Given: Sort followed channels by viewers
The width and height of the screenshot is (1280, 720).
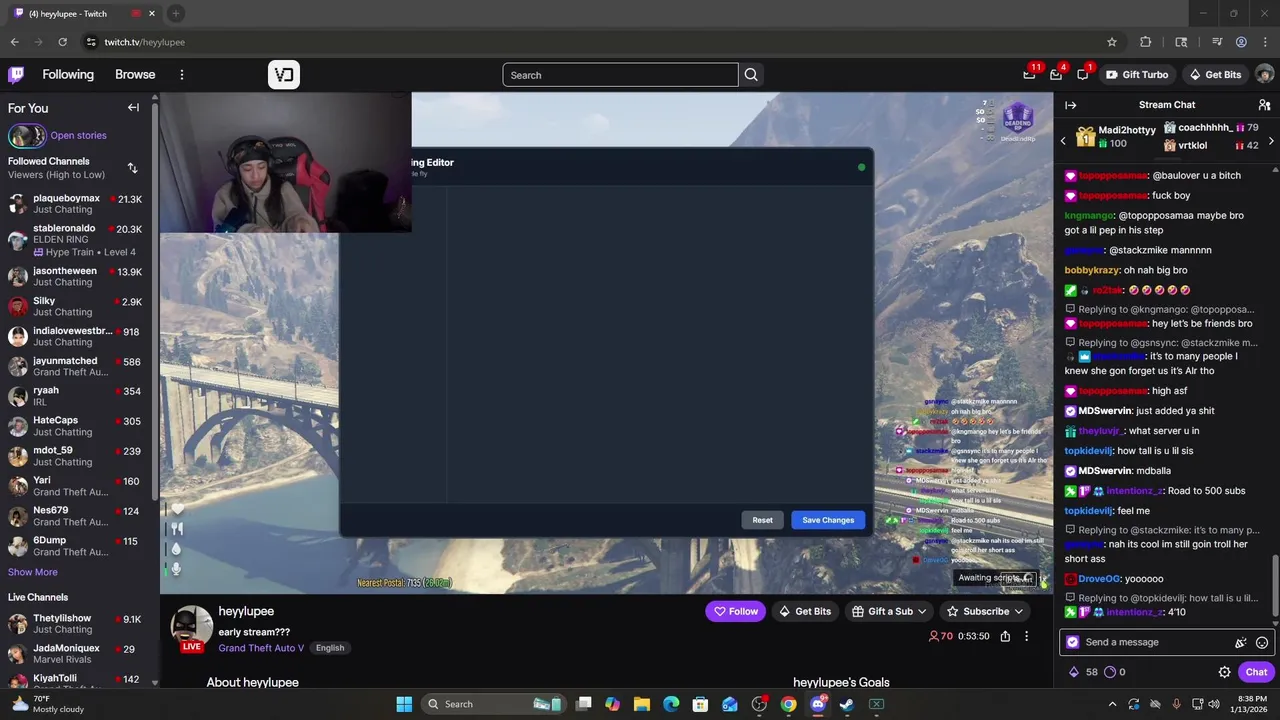Looking at the screenshot, I should tap(132, 168).
